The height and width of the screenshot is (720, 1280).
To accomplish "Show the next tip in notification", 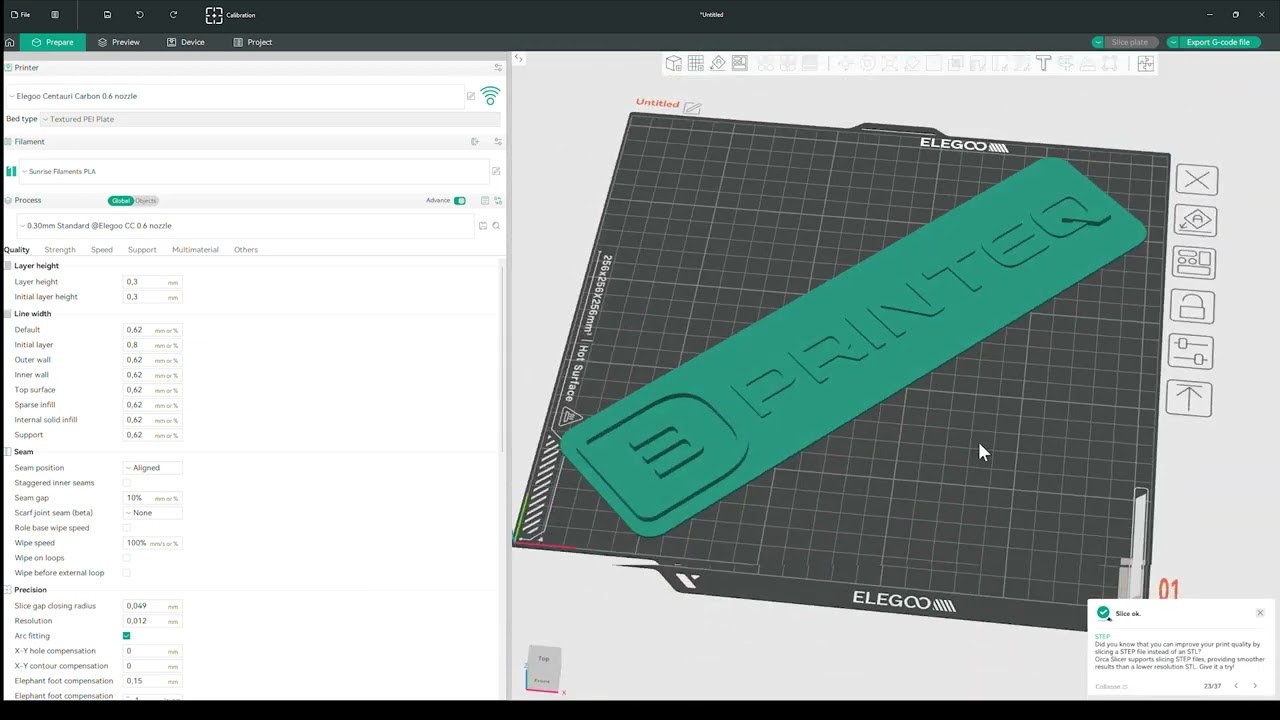I will pos(1255,686).
